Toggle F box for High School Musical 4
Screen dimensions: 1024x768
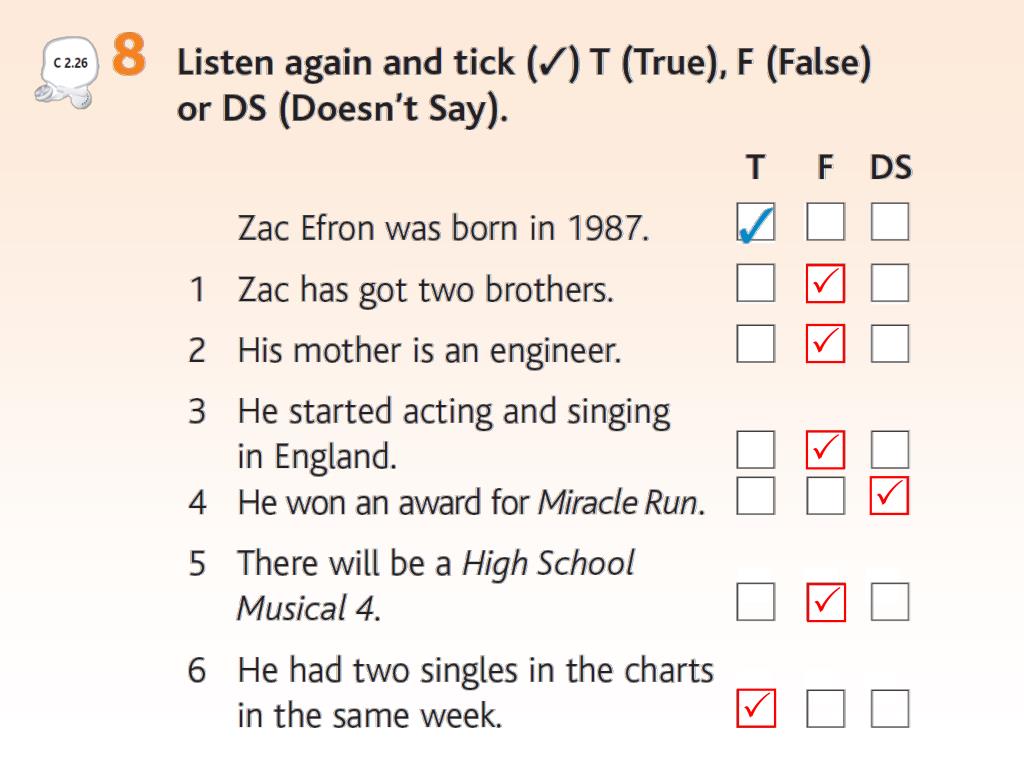[825, 602]
